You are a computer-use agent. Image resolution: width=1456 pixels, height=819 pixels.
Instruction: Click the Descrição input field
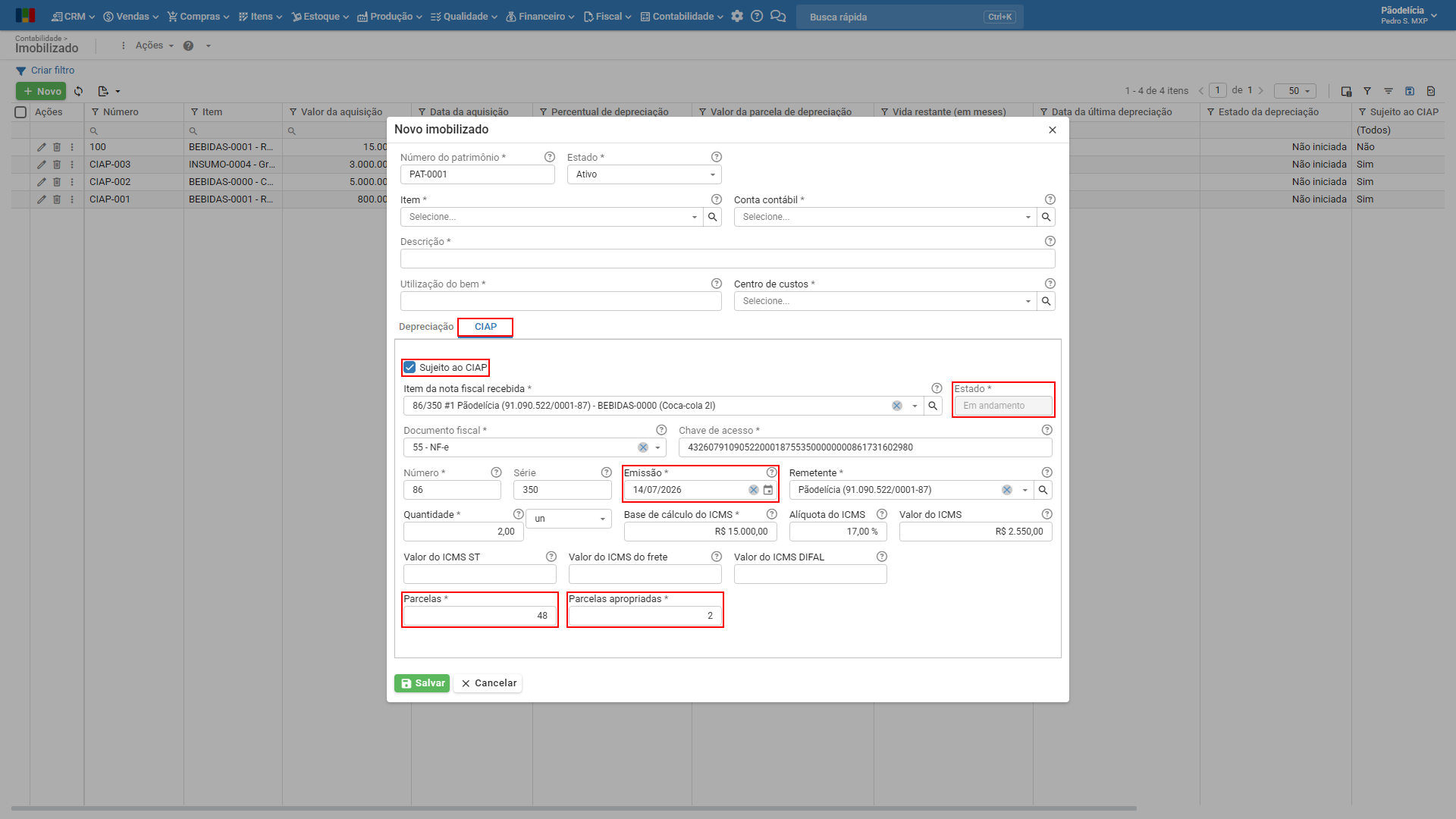click(x=727, y=259)
